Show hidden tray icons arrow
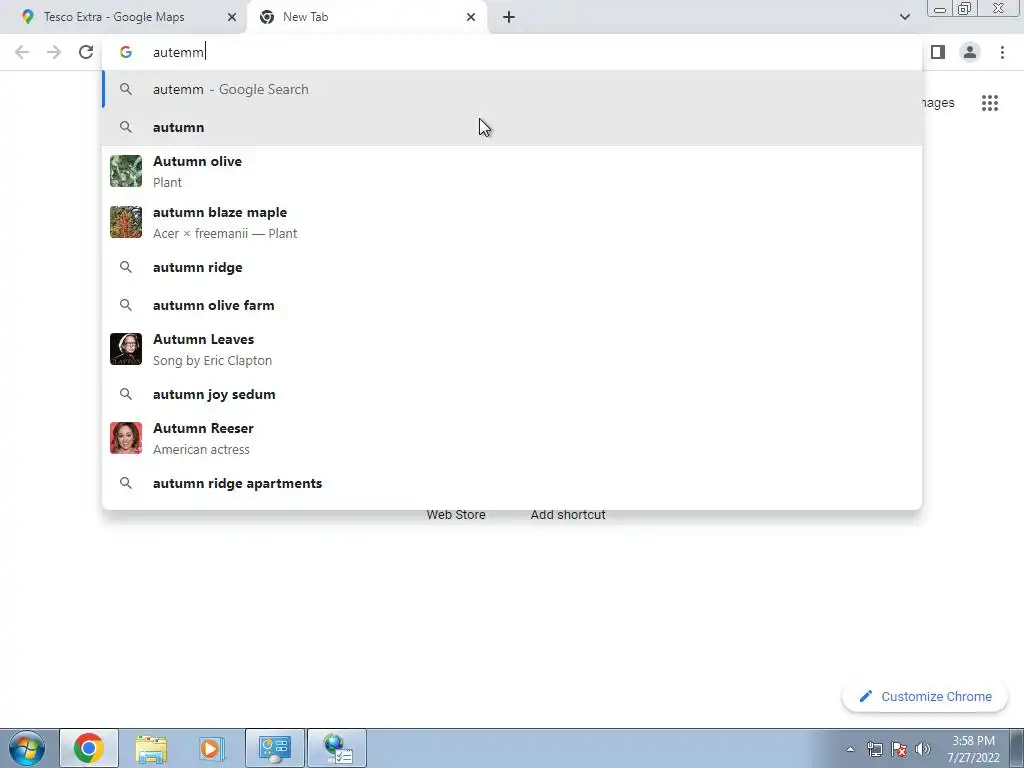This screenshot has width=1024, height=768. point(850,750)
